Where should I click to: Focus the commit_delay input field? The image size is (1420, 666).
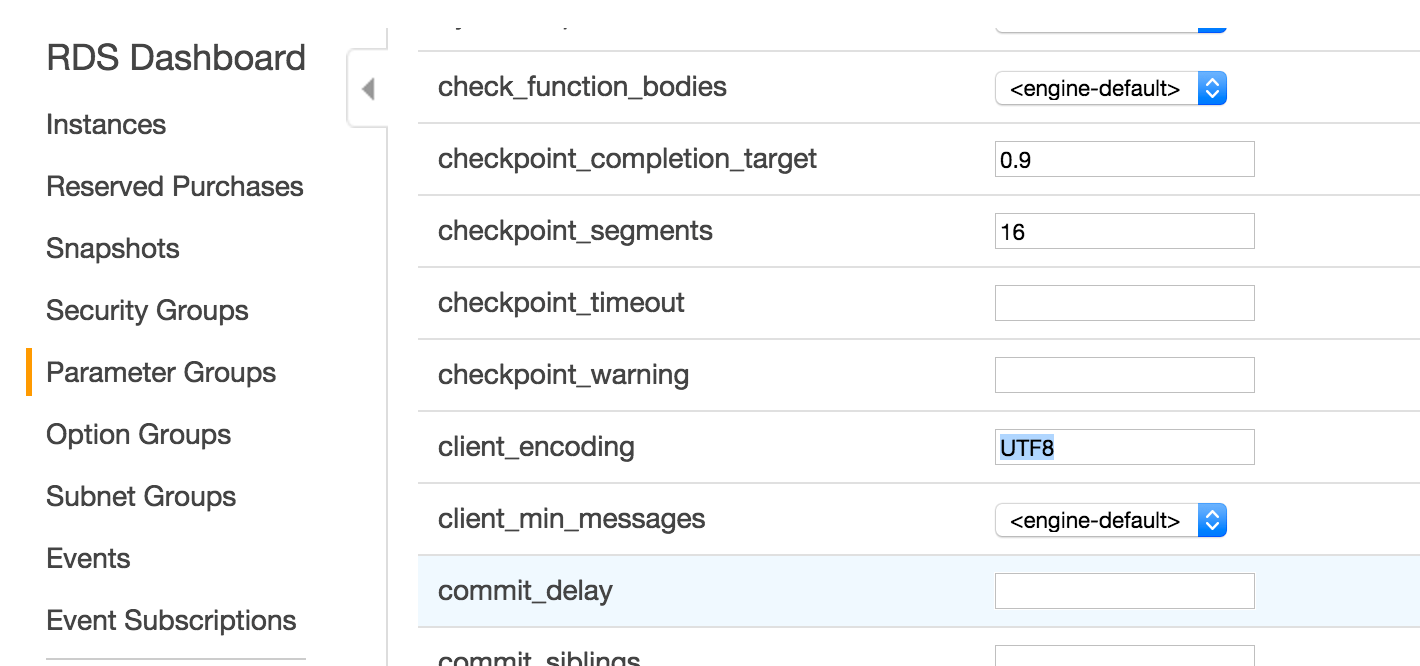point(1124,591)
